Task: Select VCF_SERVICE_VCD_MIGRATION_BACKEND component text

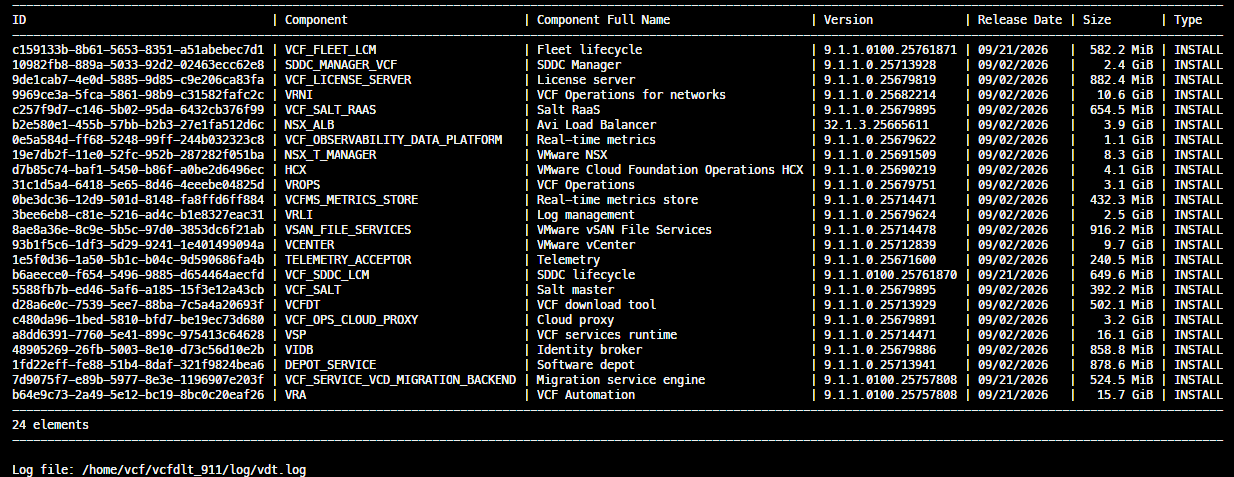Action: pos(401,380)
